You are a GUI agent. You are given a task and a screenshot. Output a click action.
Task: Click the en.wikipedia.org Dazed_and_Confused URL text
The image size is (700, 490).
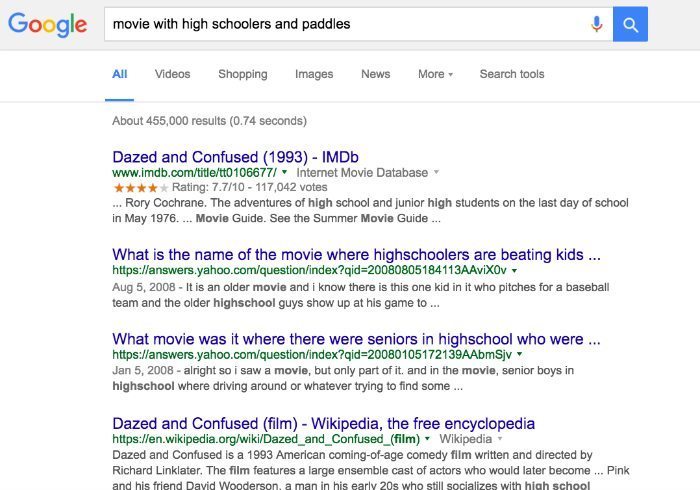[x=266, y=439]
